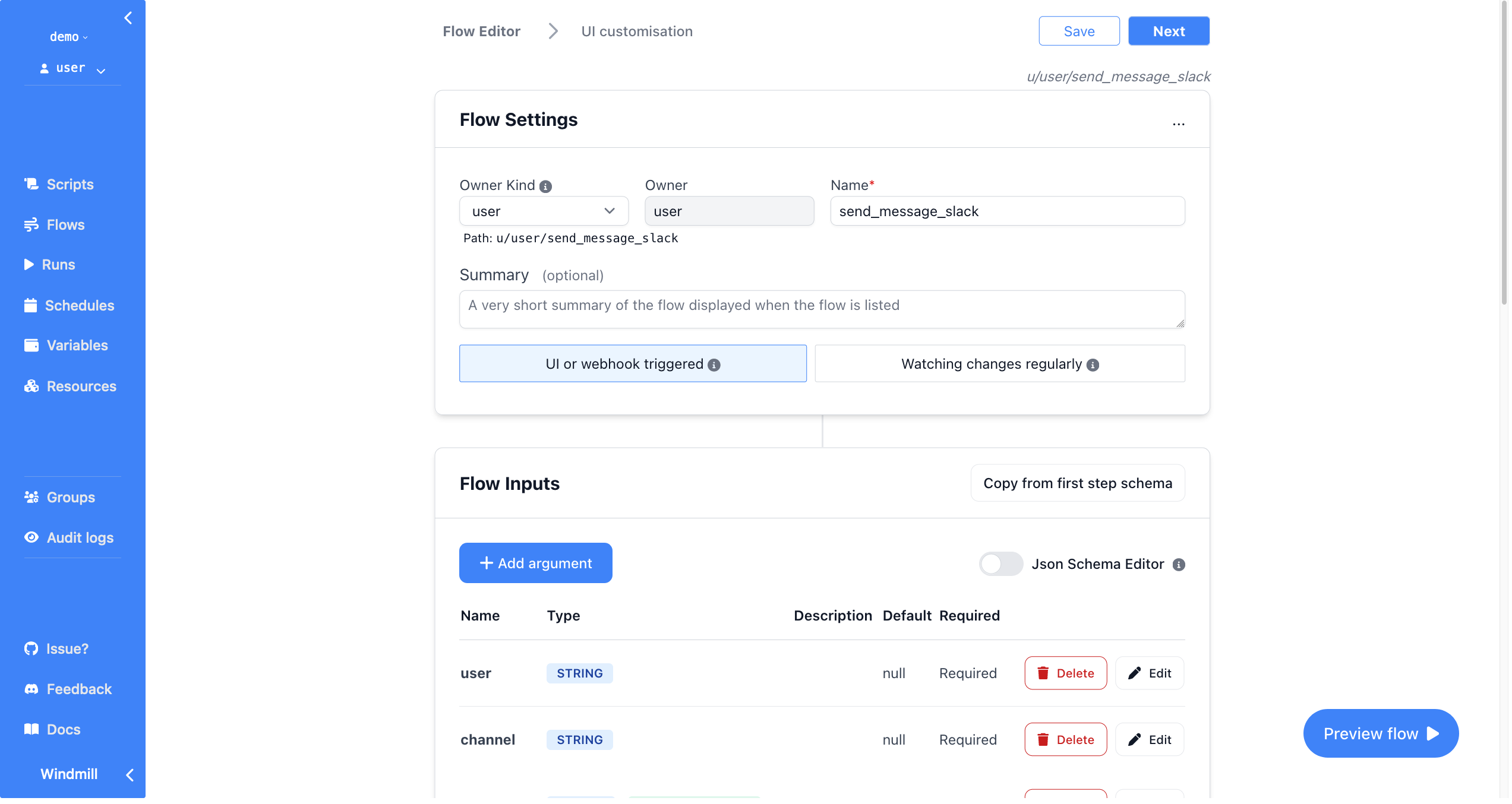Expand the user account dropdown

click(x=72, y=68)
